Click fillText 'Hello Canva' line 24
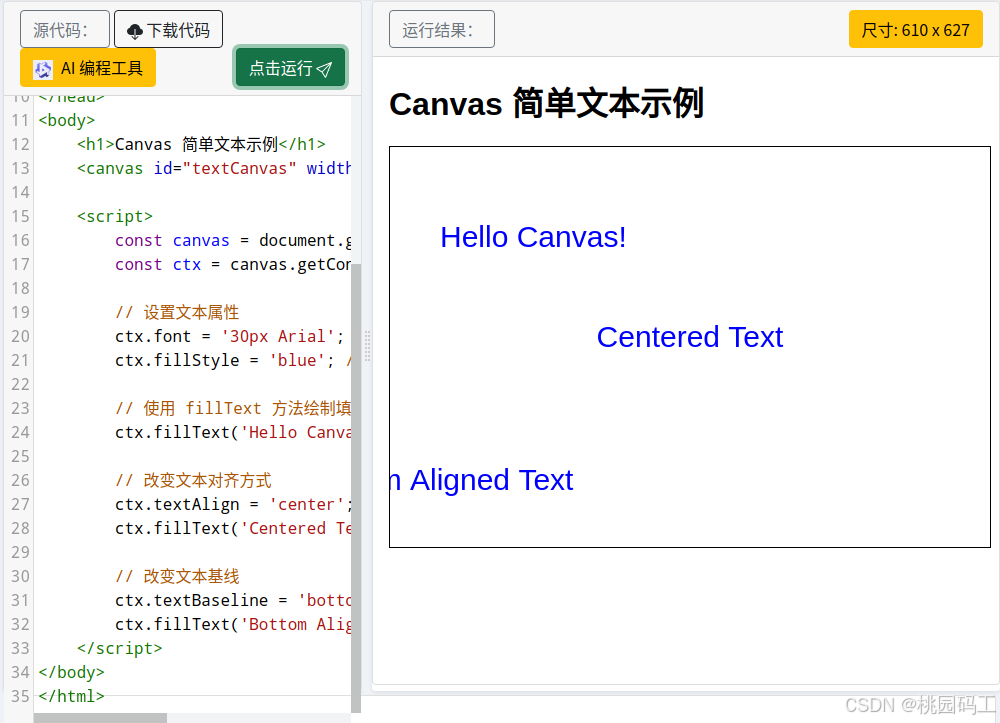 coord(233,432)
